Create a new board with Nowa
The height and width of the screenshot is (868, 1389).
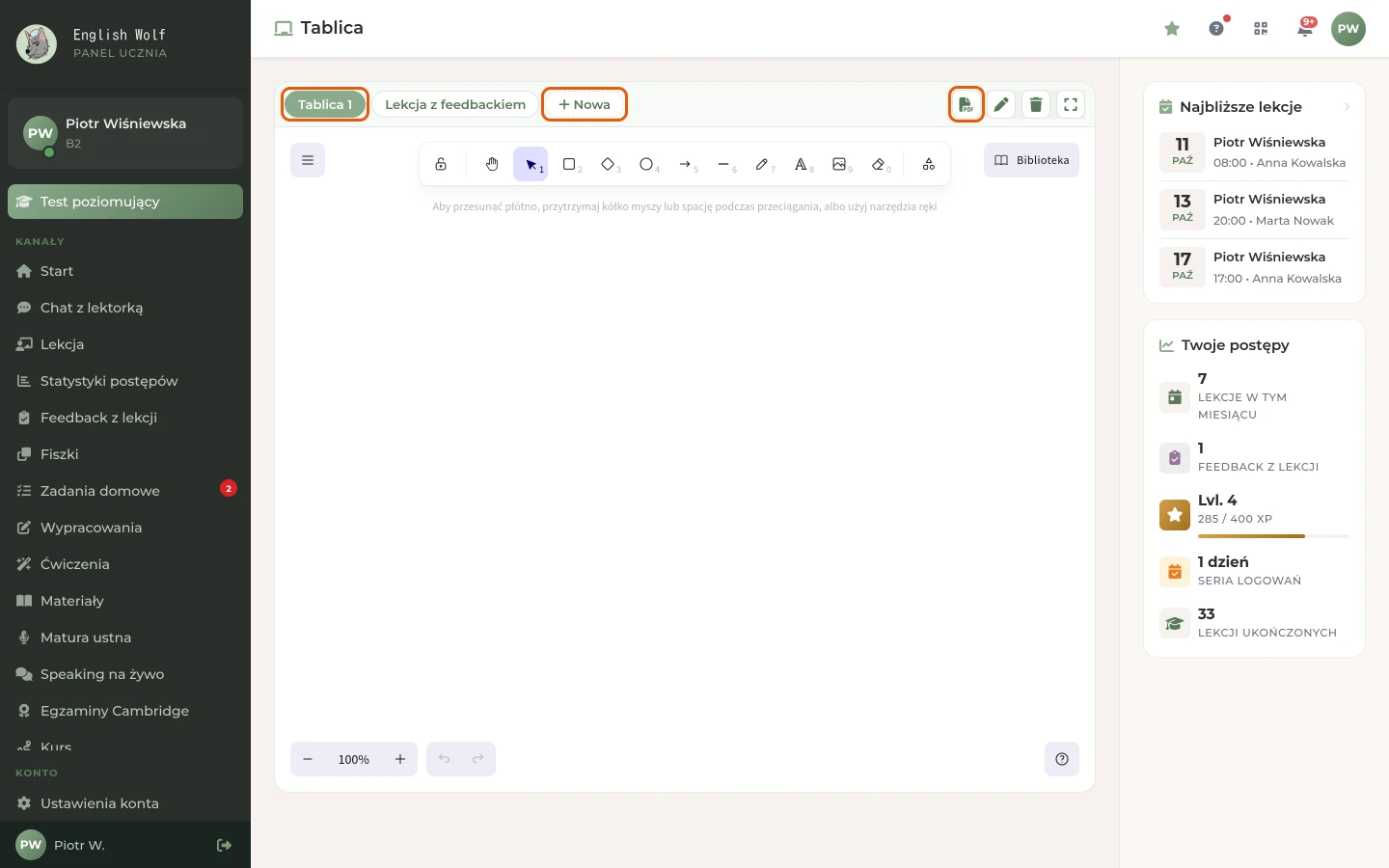(585, 104)
